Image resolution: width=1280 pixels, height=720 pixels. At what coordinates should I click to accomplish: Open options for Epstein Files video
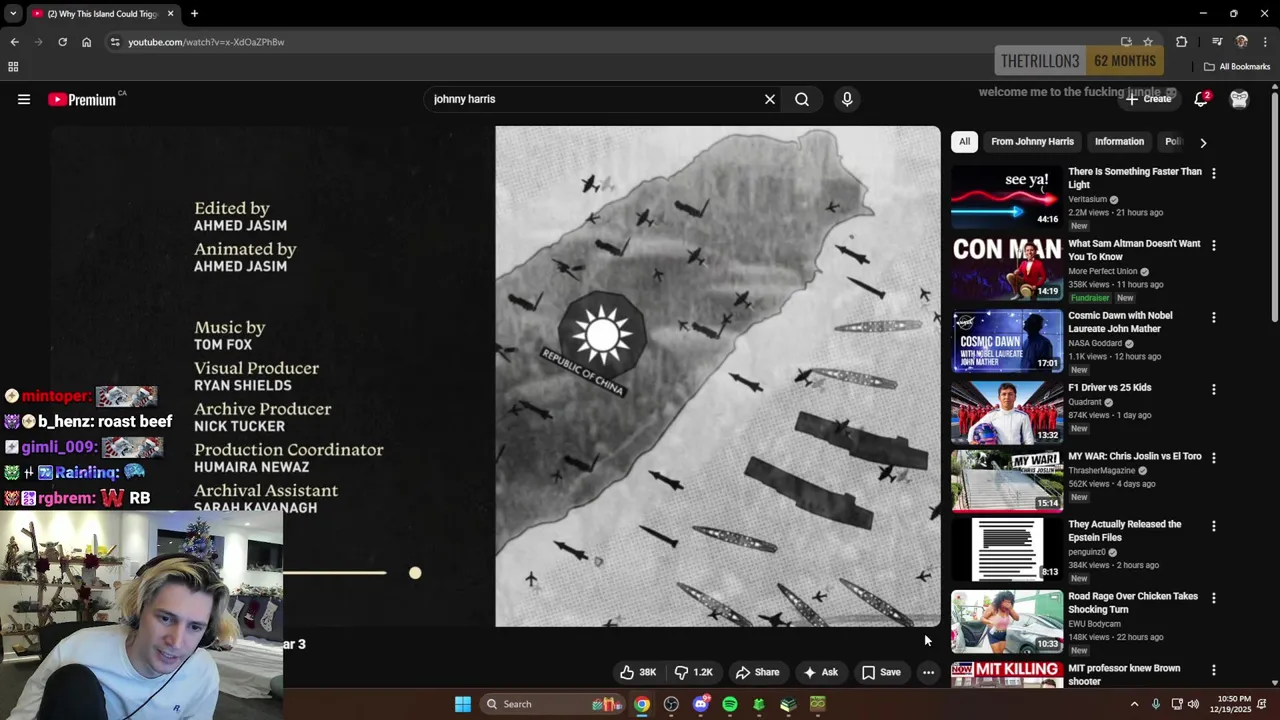pos(1213,526)
